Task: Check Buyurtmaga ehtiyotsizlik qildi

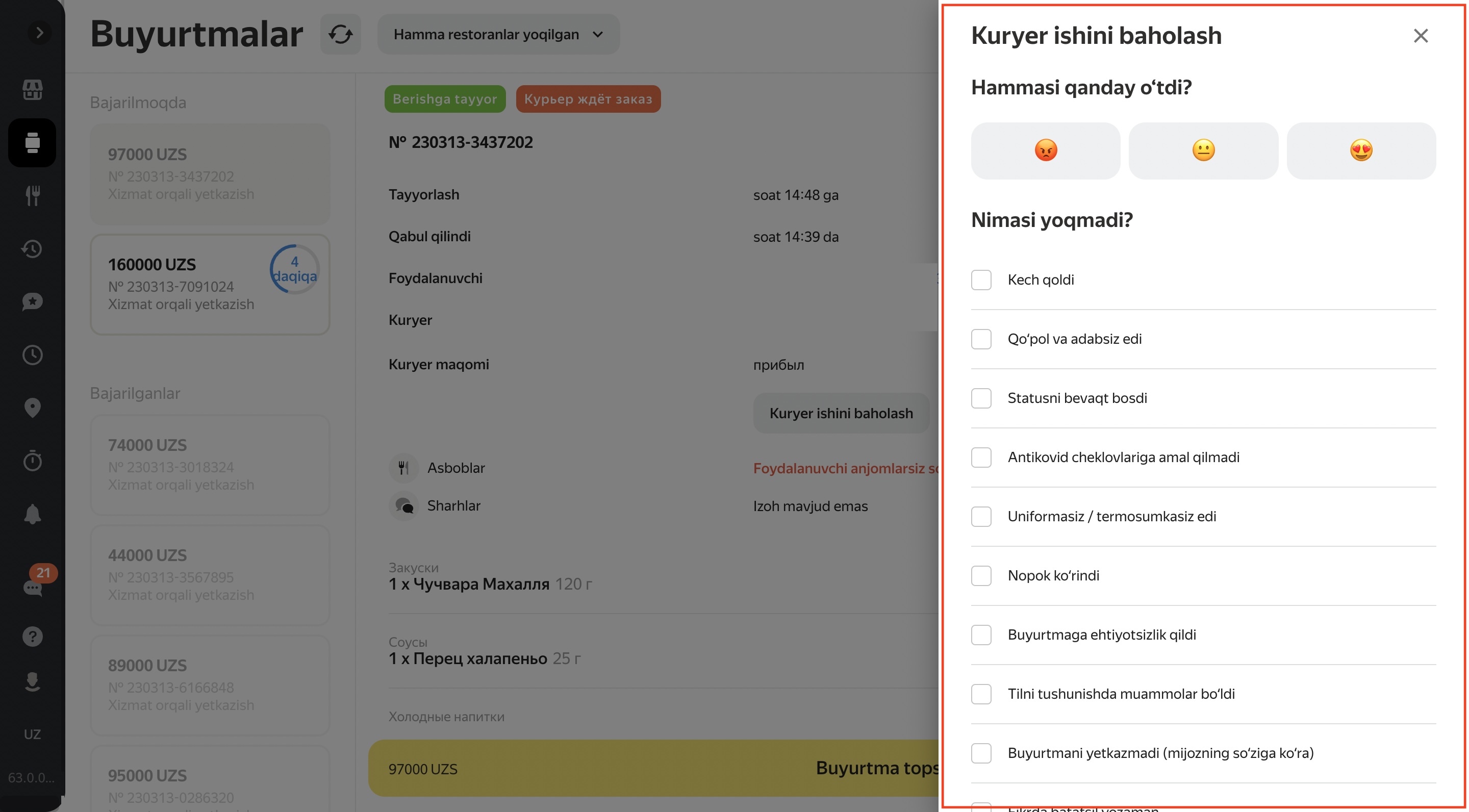Action: click(x=981, y=635)
